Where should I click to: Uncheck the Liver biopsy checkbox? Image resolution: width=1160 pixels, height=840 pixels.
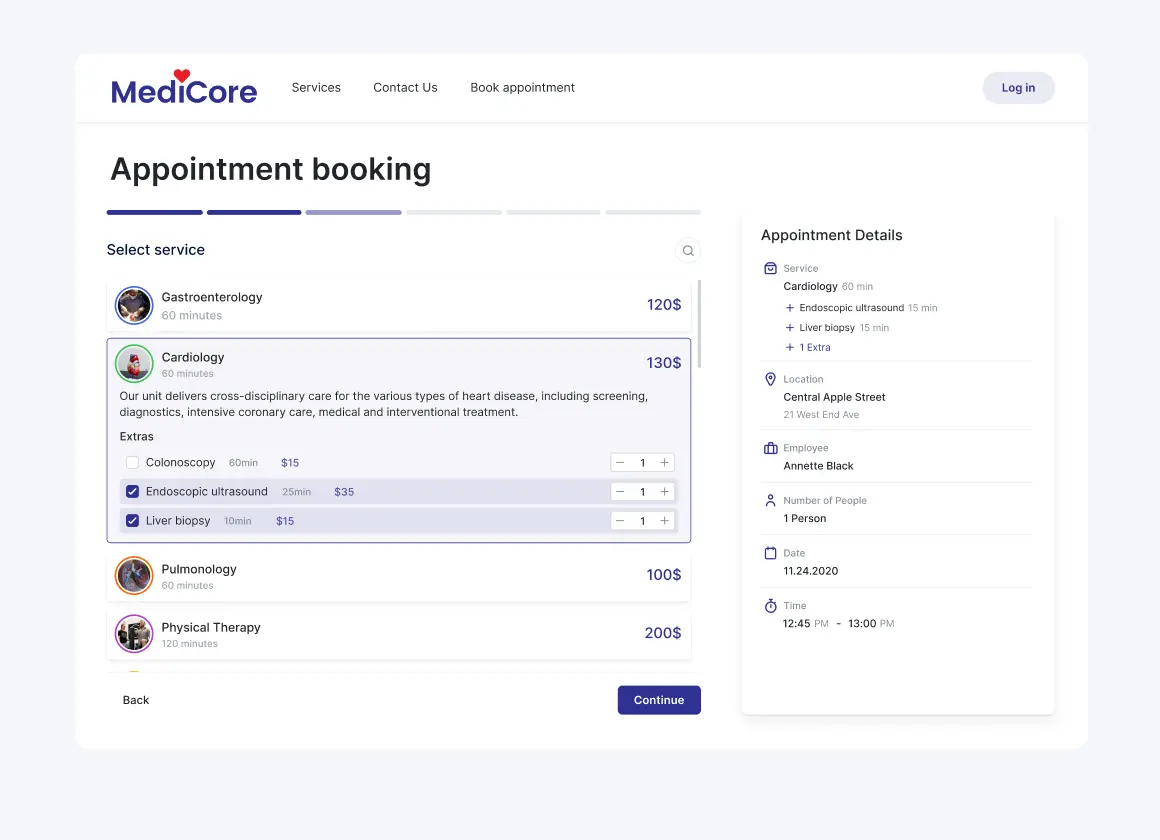pos(132,521)
